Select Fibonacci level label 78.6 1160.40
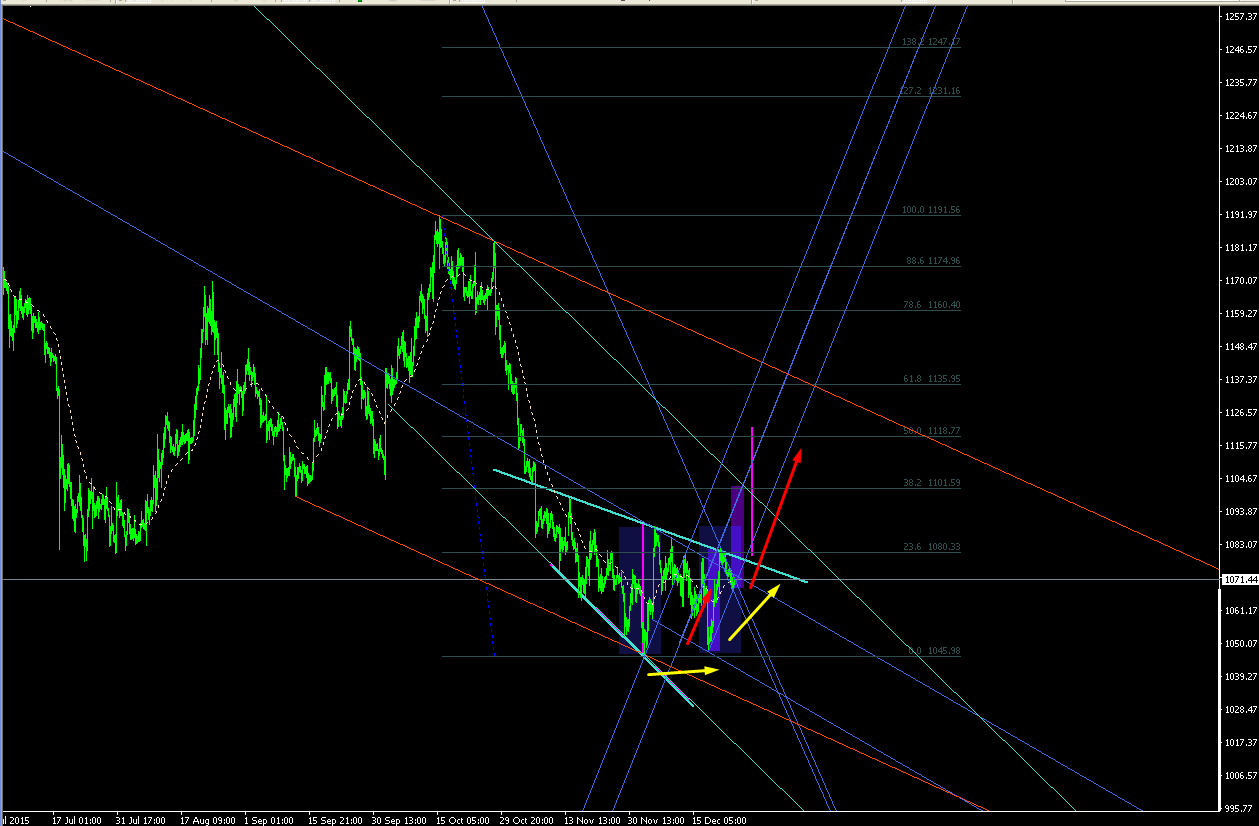 (x=933, y=305)
